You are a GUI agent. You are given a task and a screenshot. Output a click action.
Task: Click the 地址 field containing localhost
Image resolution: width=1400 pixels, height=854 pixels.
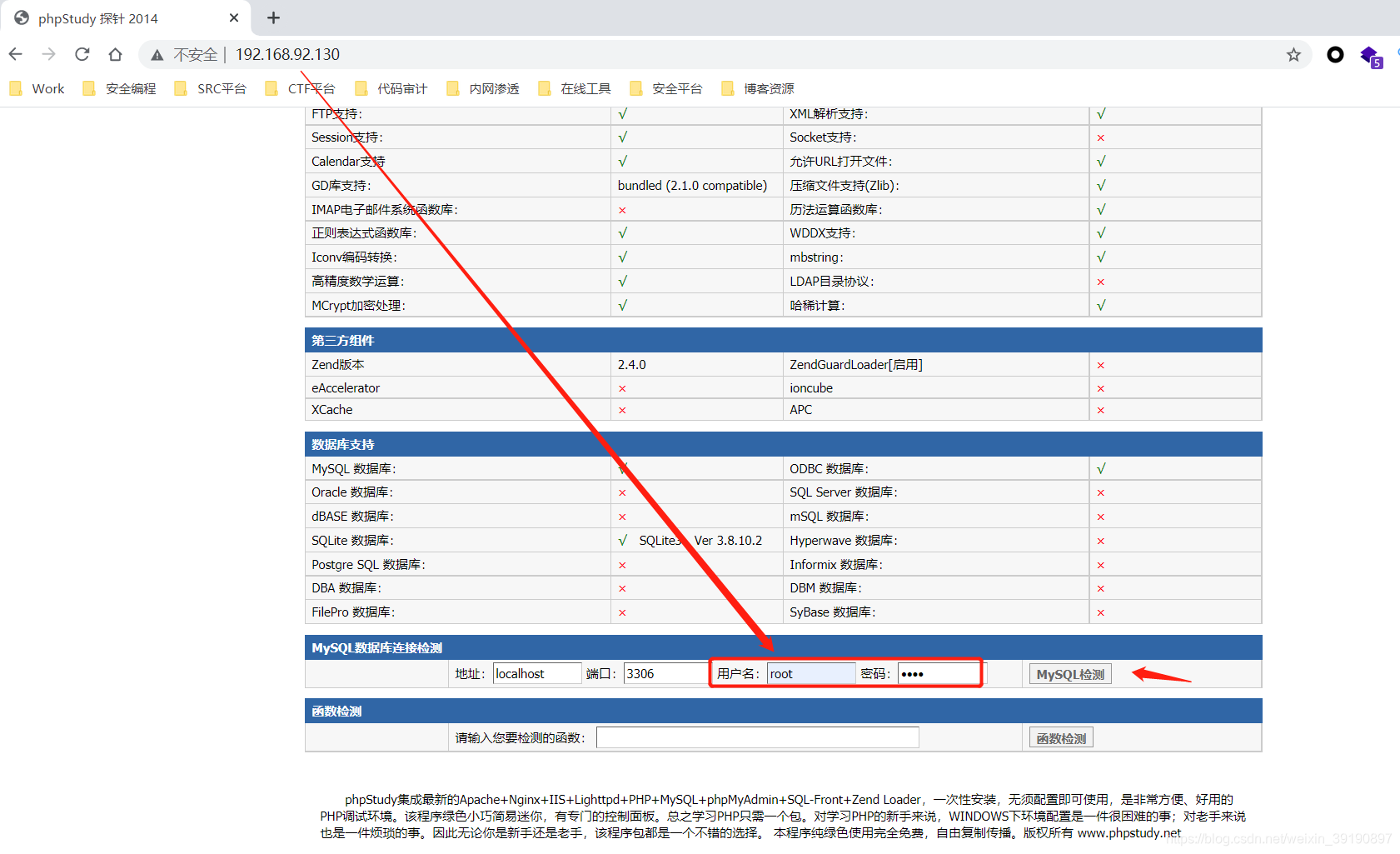(x=537, y=673)
